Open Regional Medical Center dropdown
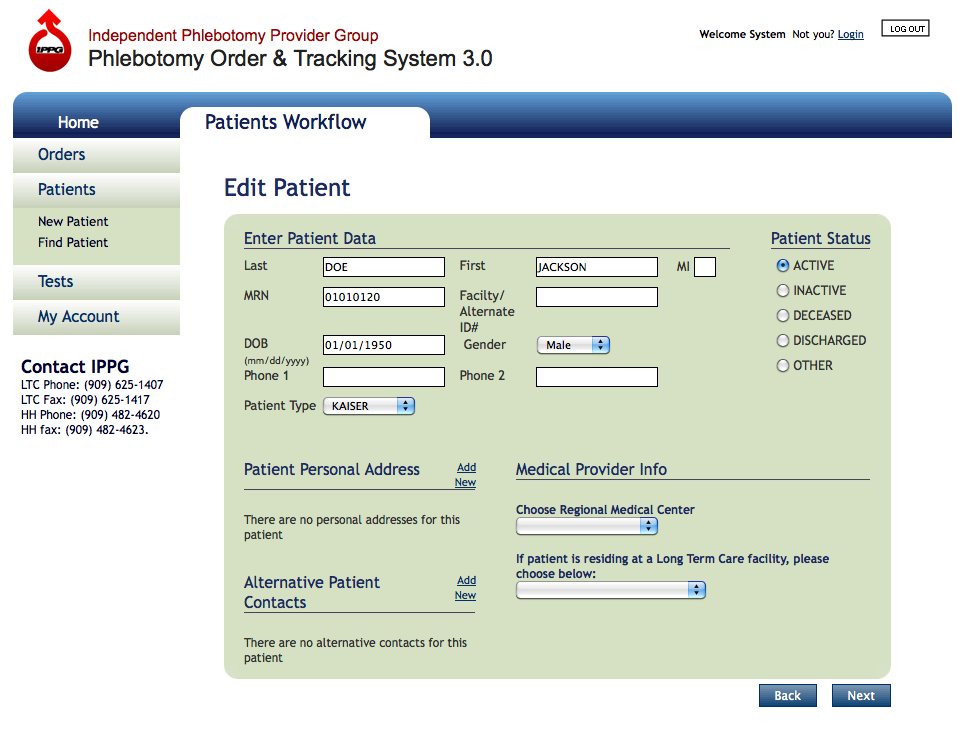Viewport: 966px width, 734px height. tap(586, 526)
